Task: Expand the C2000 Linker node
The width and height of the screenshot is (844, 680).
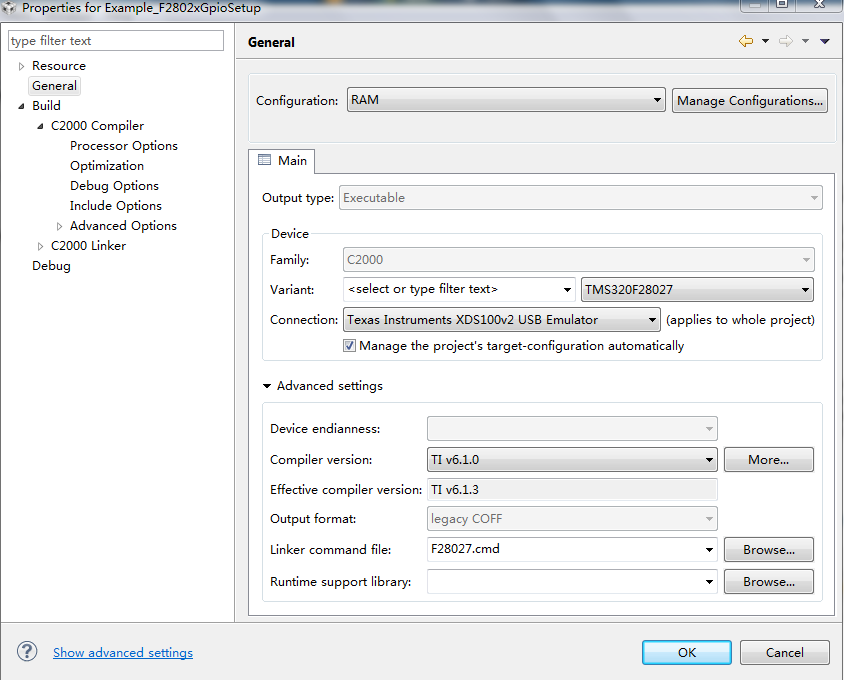Action: tap(40, 246)
